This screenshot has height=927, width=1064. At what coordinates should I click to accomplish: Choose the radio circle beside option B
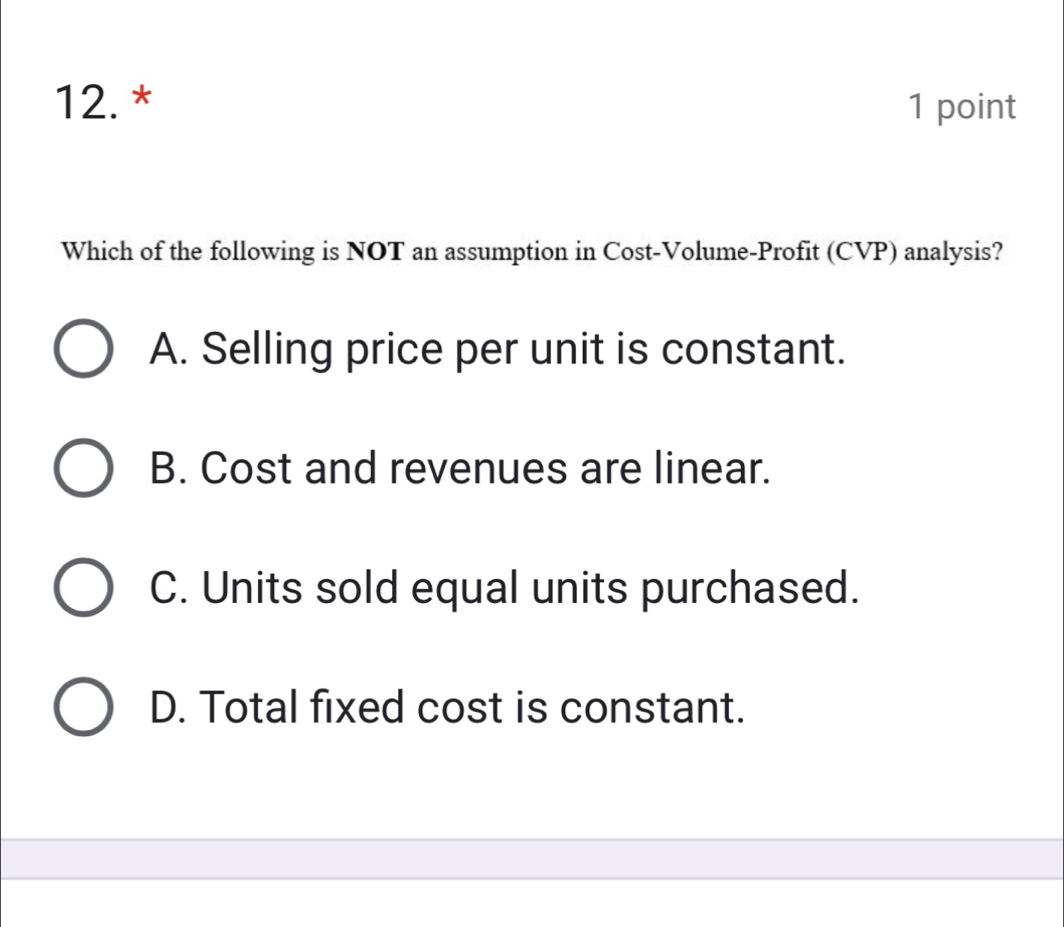(83, 468)
